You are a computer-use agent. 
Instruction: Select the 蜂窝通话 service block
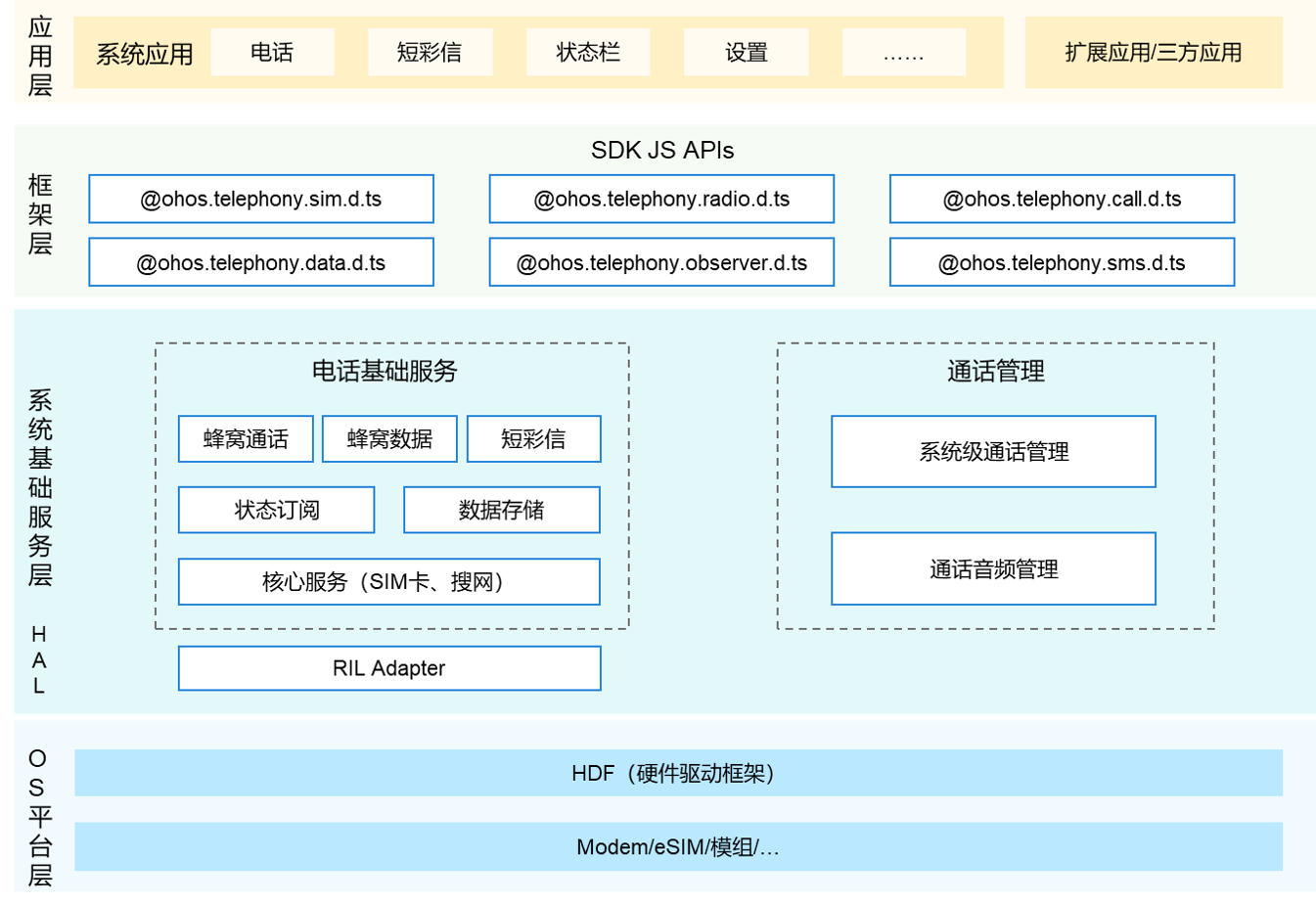[245, 439]
